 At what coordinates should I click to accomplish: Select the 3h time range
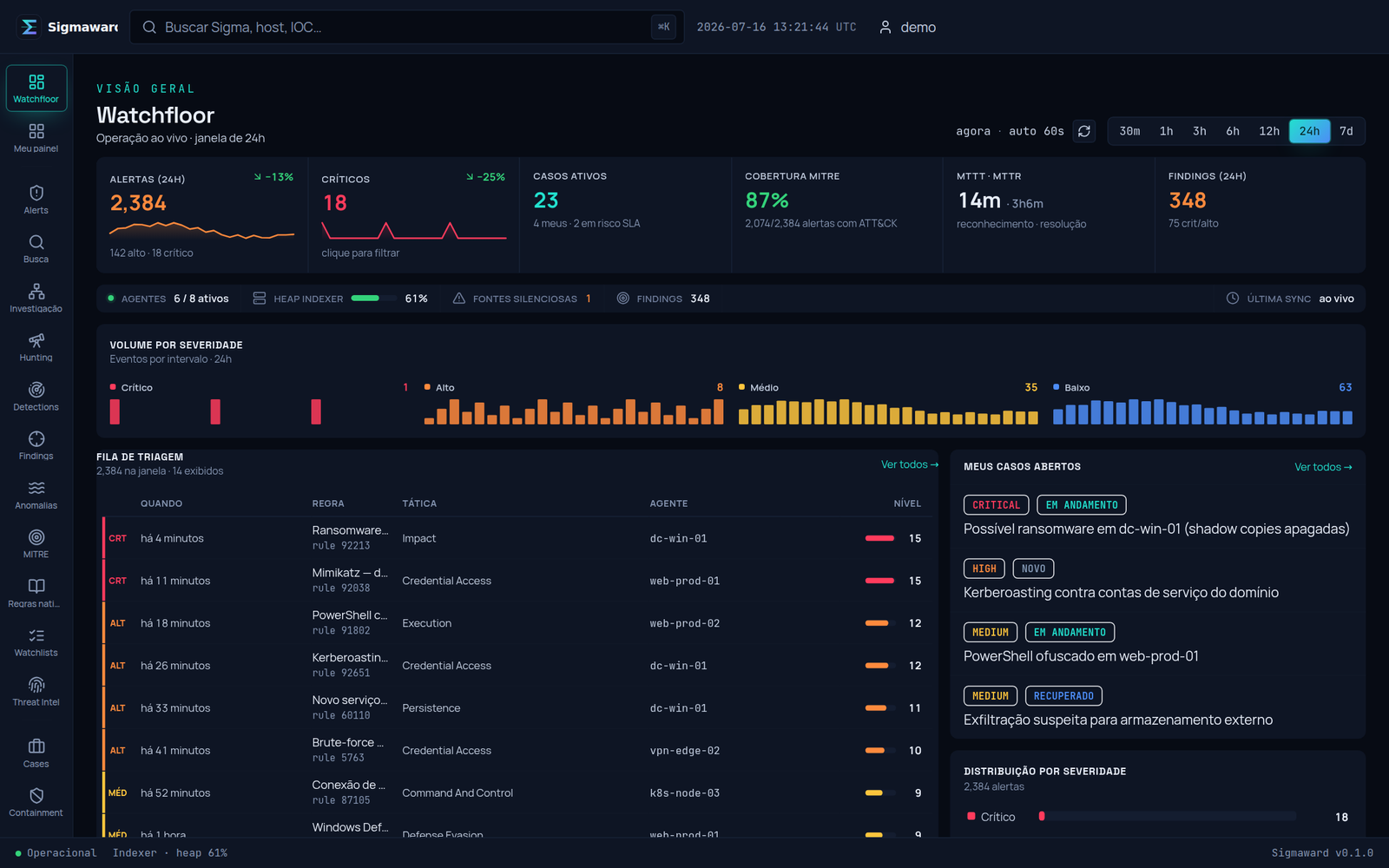1199,131
